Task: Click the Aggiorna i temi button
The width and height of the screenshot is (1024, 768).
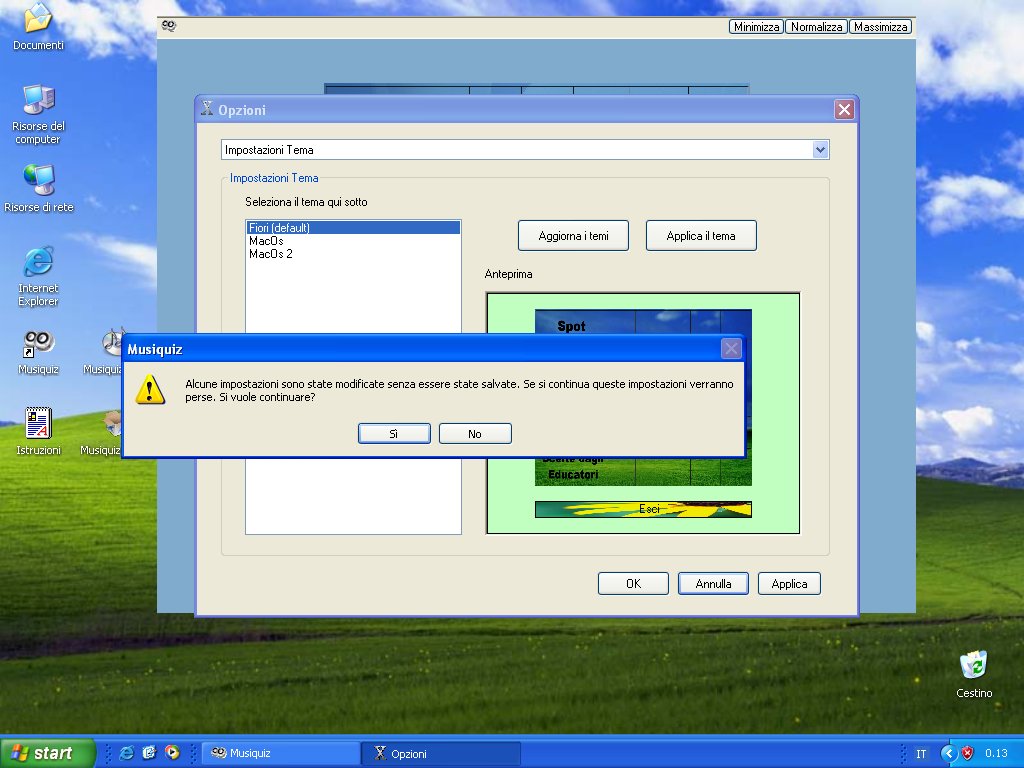Action: click(573, 236)
